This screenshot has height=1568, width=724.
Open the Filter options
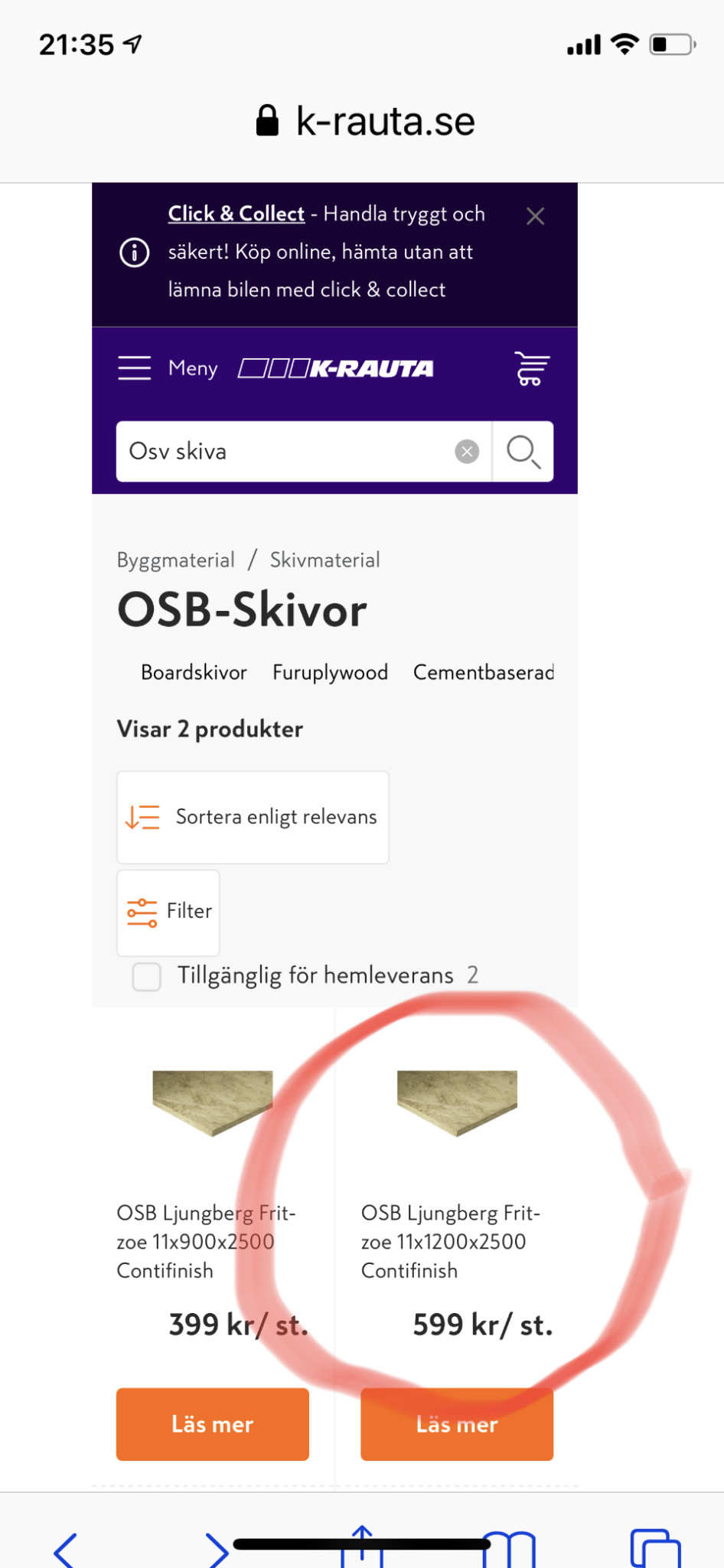click(x=168, y=913)
